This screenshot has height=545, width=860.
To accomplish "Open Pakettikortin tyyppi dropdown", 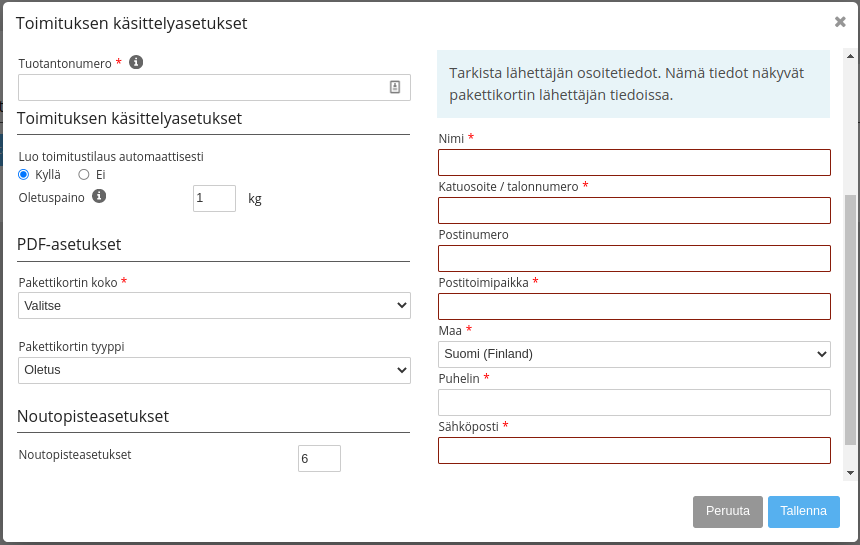I will (214, 370).
